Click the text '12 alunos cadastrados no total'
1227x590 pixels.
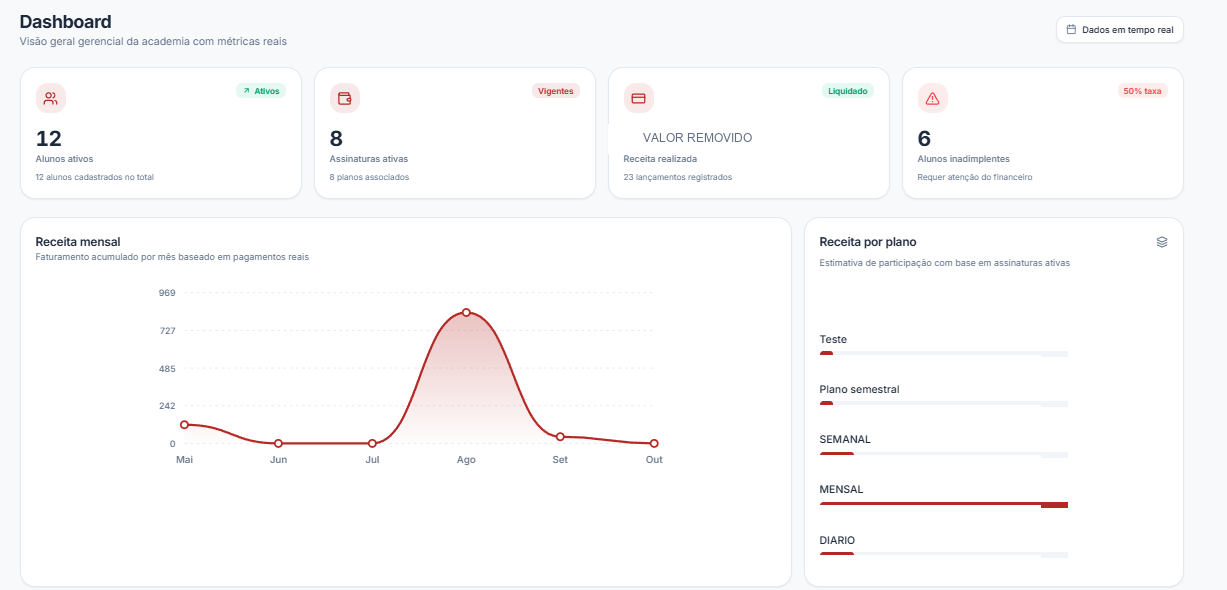(x=94, y=177)
